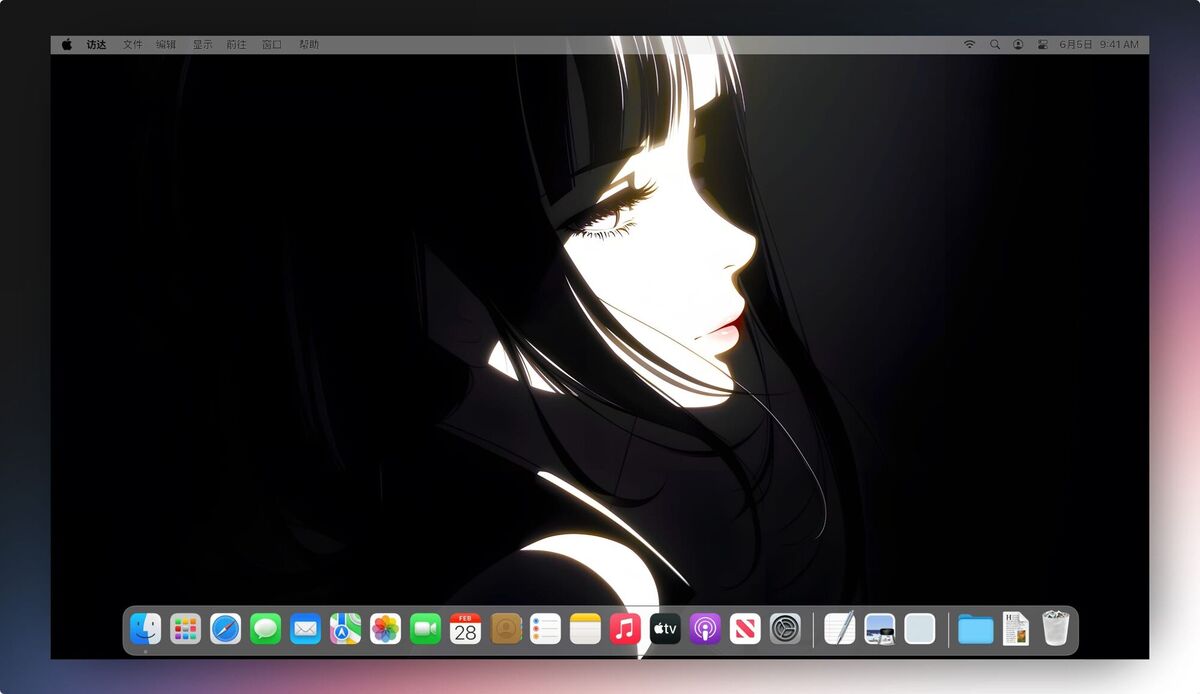Image resolution: width=1200 pixels, height=694 pixels.
Task: Open Launchpad in the dock
Action: pos(185,629)
